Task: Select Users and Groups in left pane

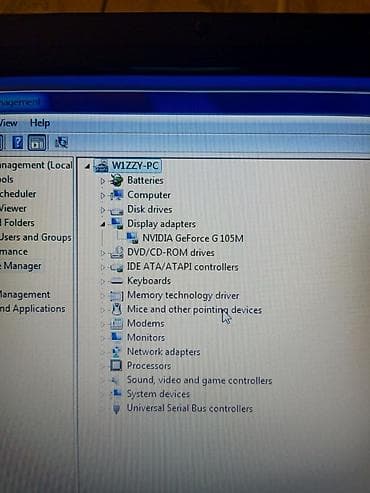Action: 36,237
